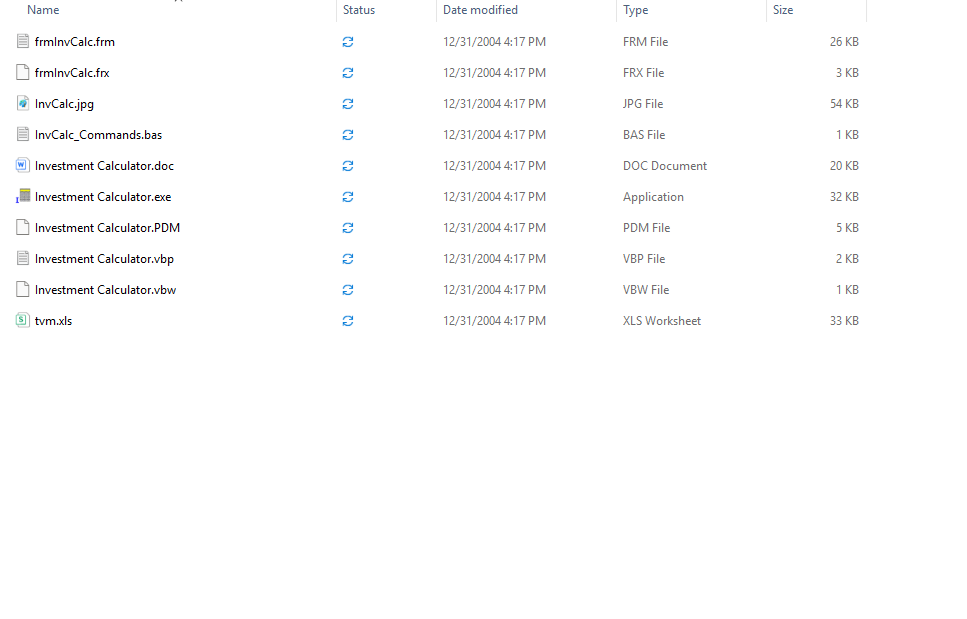Click the tvm.xls spreadsheet icon

(x=23, y=321)
